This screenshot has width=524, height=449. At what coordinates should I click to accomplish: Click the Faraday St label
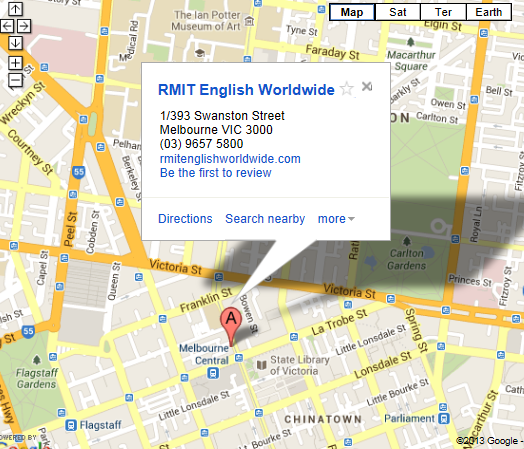333,52
